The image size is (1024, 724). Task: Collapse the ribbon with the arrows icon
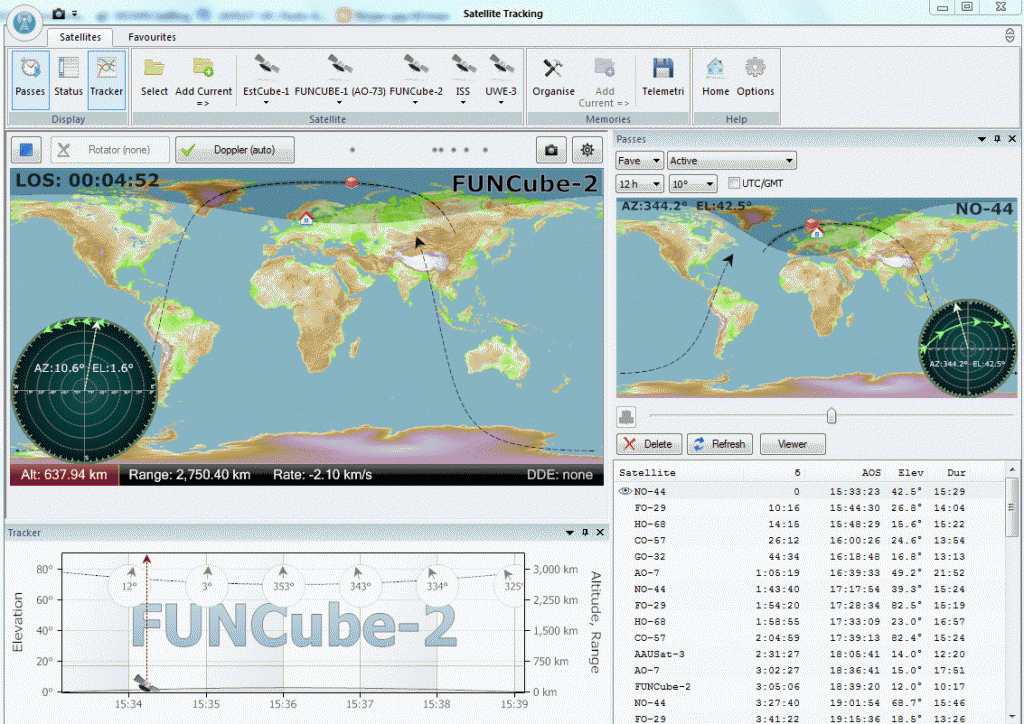pos(1010,35)
